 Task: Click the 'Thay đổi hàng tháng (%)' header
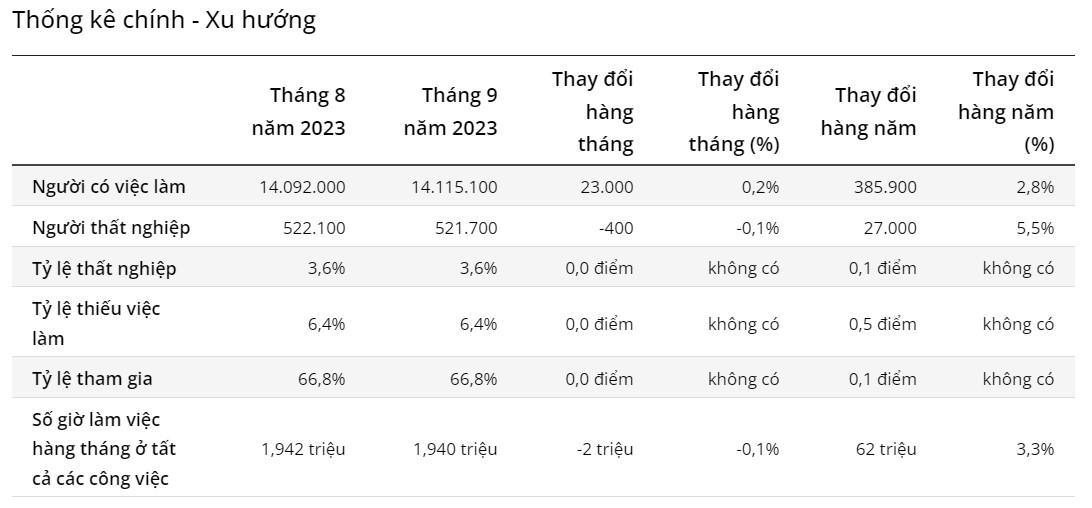point(735,112)
